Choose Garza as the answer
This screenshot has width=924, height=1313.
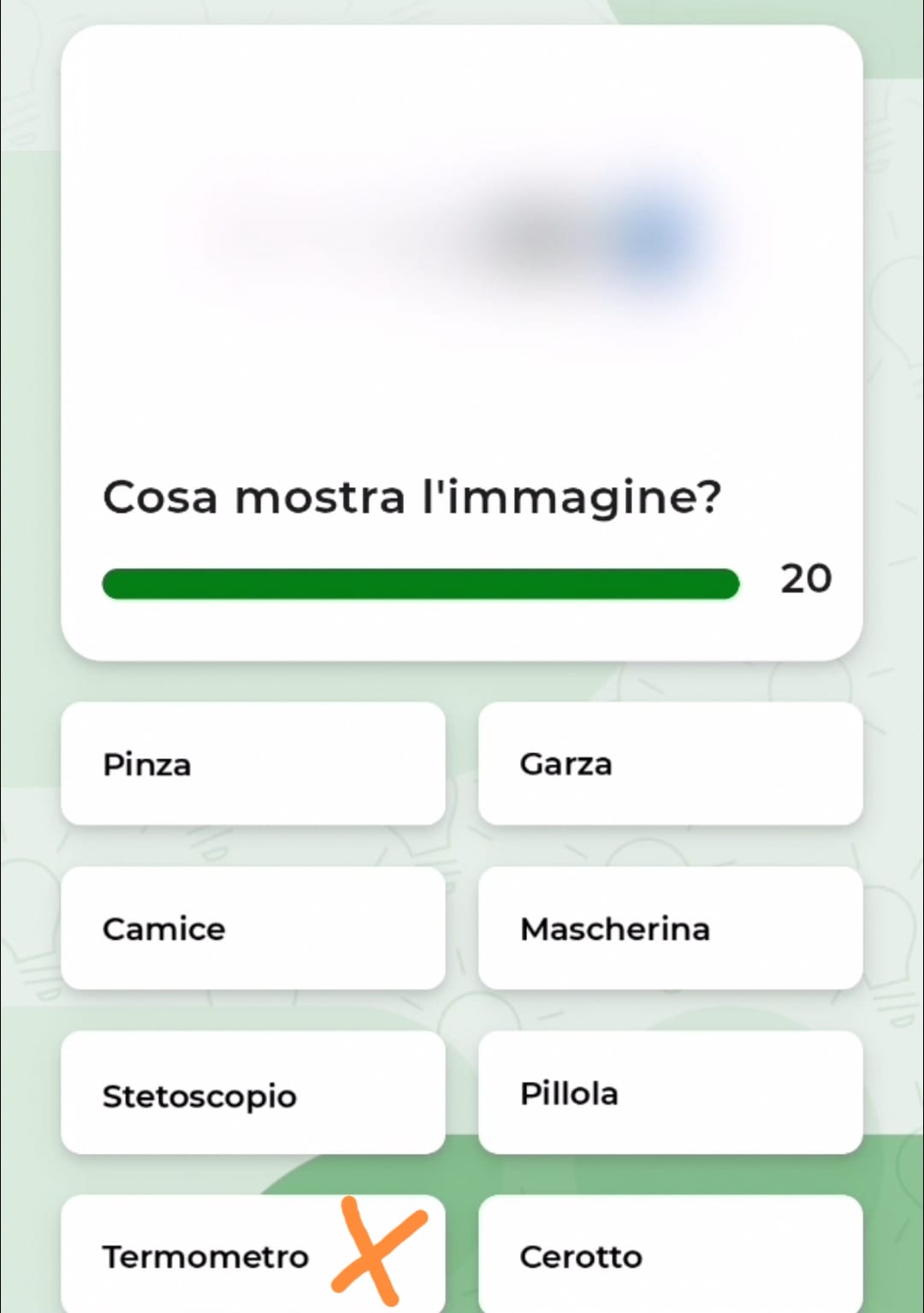(x=670, y=763)
